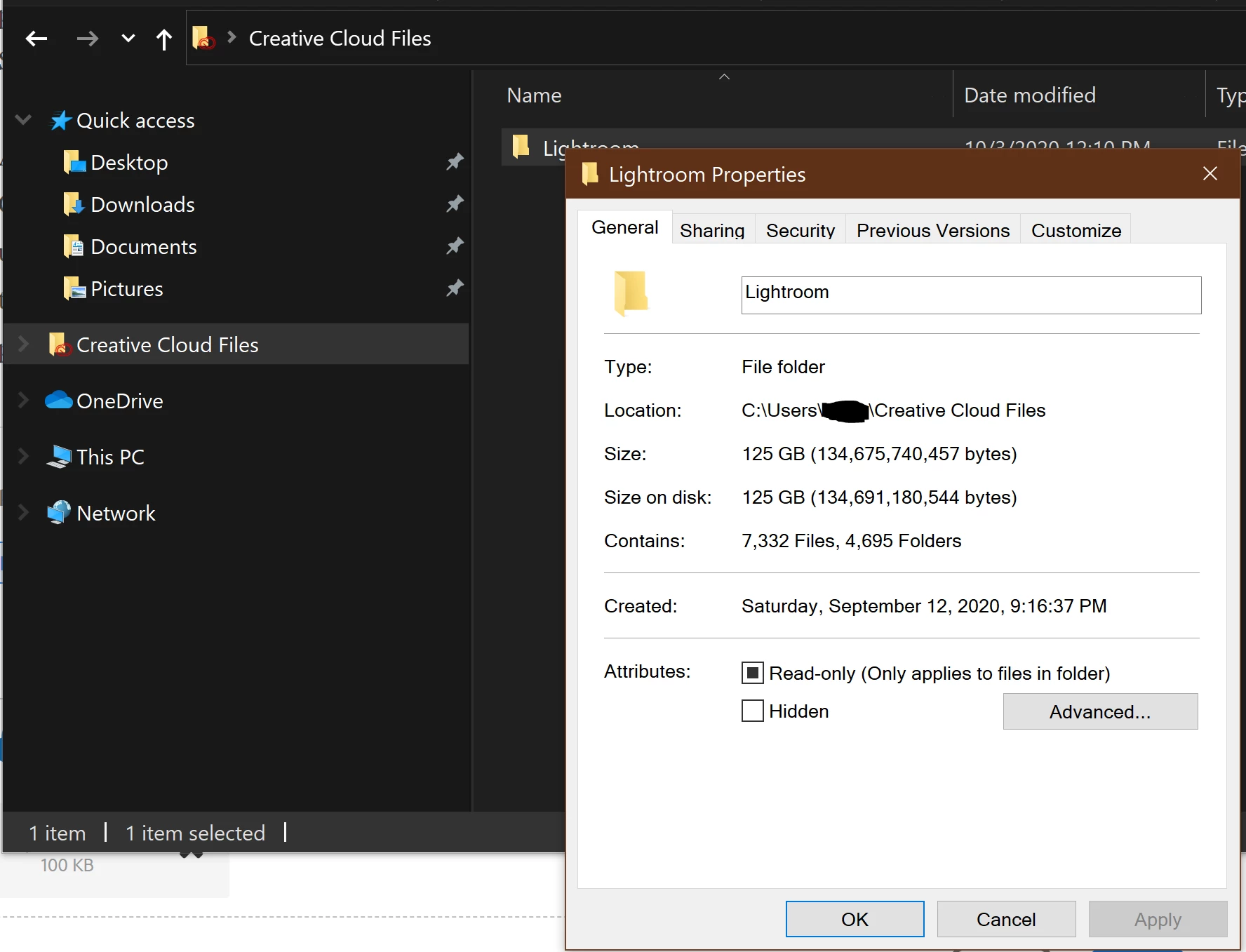Expand the OneDrive tree node

tap(23, 400)
